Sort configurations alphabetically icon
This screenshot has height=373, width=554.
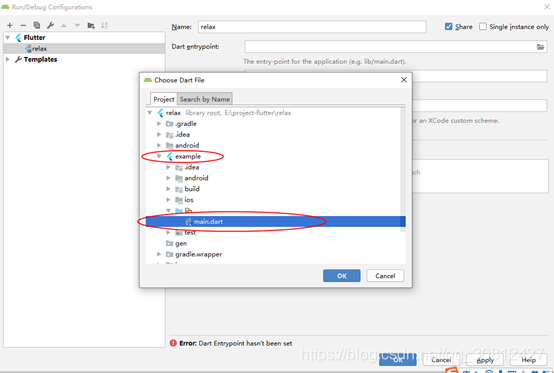click(x=104, y=25)
